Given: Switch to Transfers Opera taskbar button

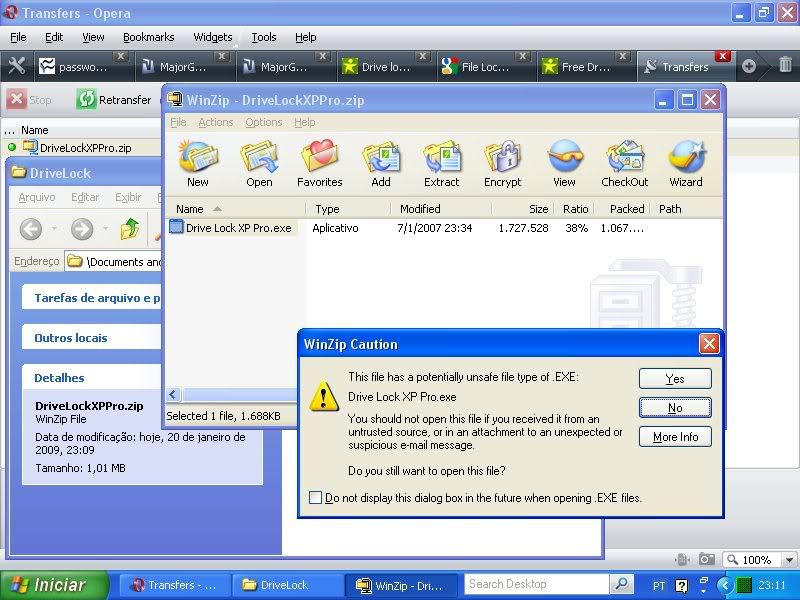Looking at the screenshot, I should (x=173, y=585).
